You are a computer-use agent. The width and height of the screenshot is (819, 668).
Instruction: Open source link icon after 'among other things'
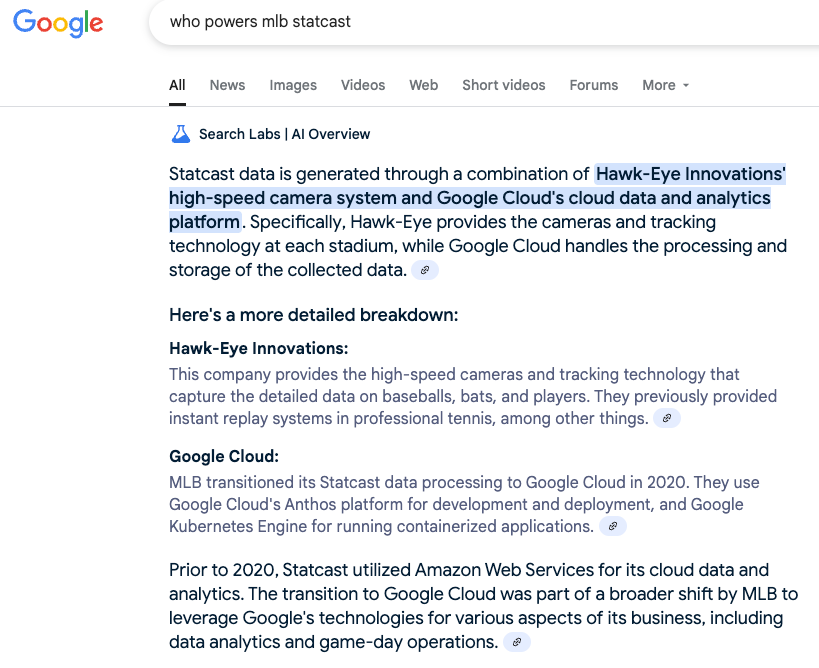pyautogui.click(x=666, y=418)
